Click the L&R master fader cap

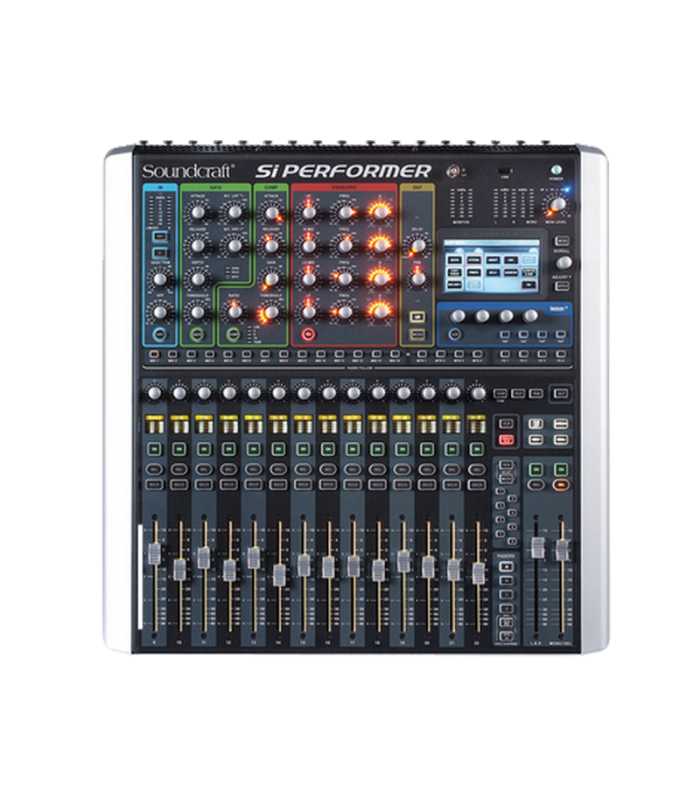click(537, 547)
